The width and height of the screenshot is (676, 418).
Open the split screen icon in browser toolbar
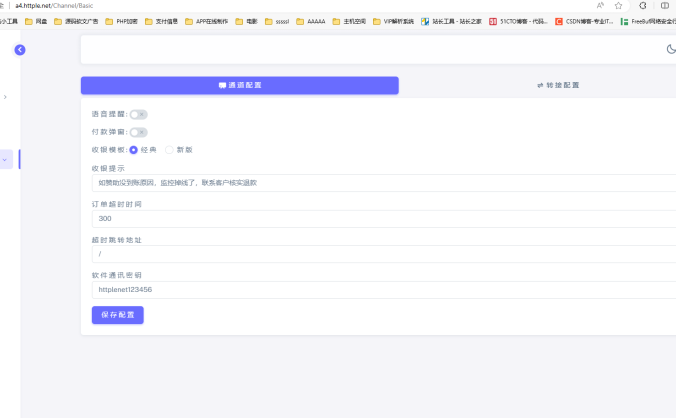[x=665, y=6]
